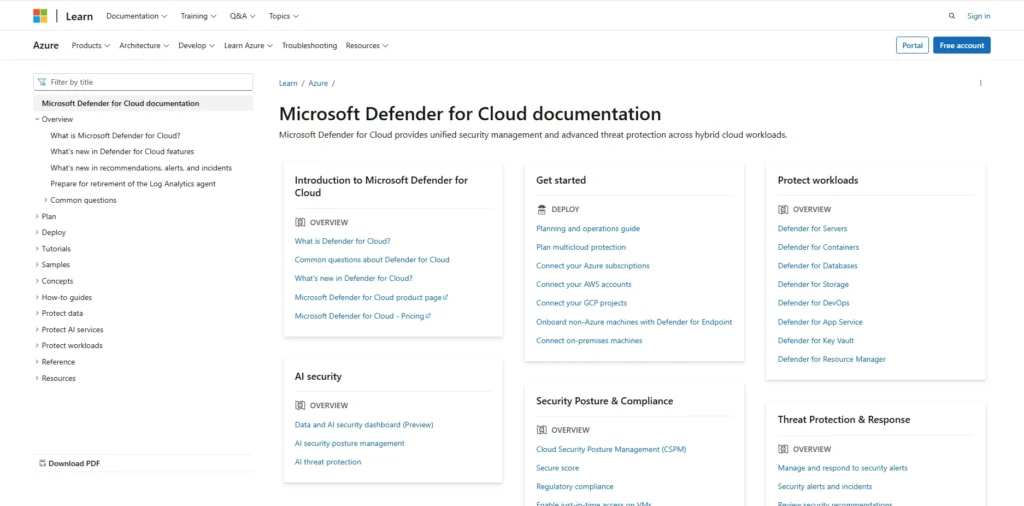Collapse the Overview tree section

pos(37,119)
